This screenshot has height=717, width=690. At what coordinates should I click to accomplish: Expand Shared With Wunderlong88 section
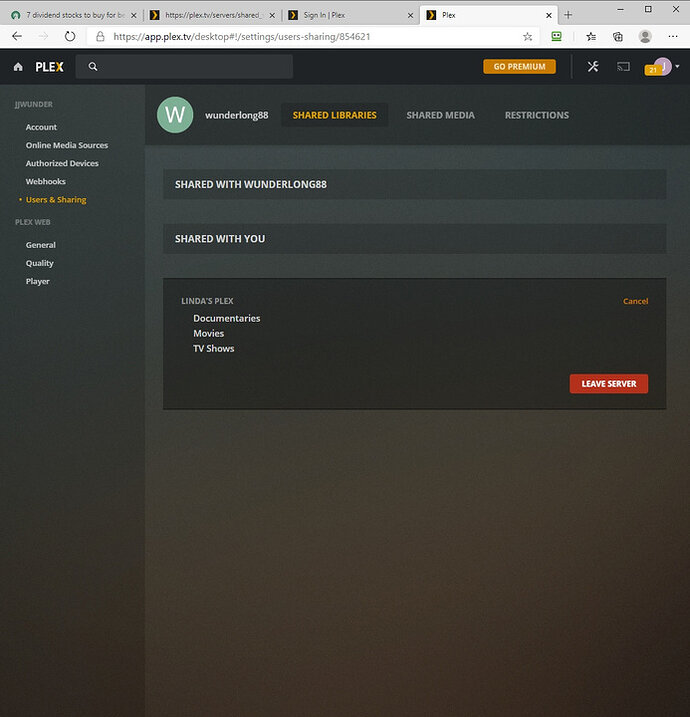[x=415, y=184]
